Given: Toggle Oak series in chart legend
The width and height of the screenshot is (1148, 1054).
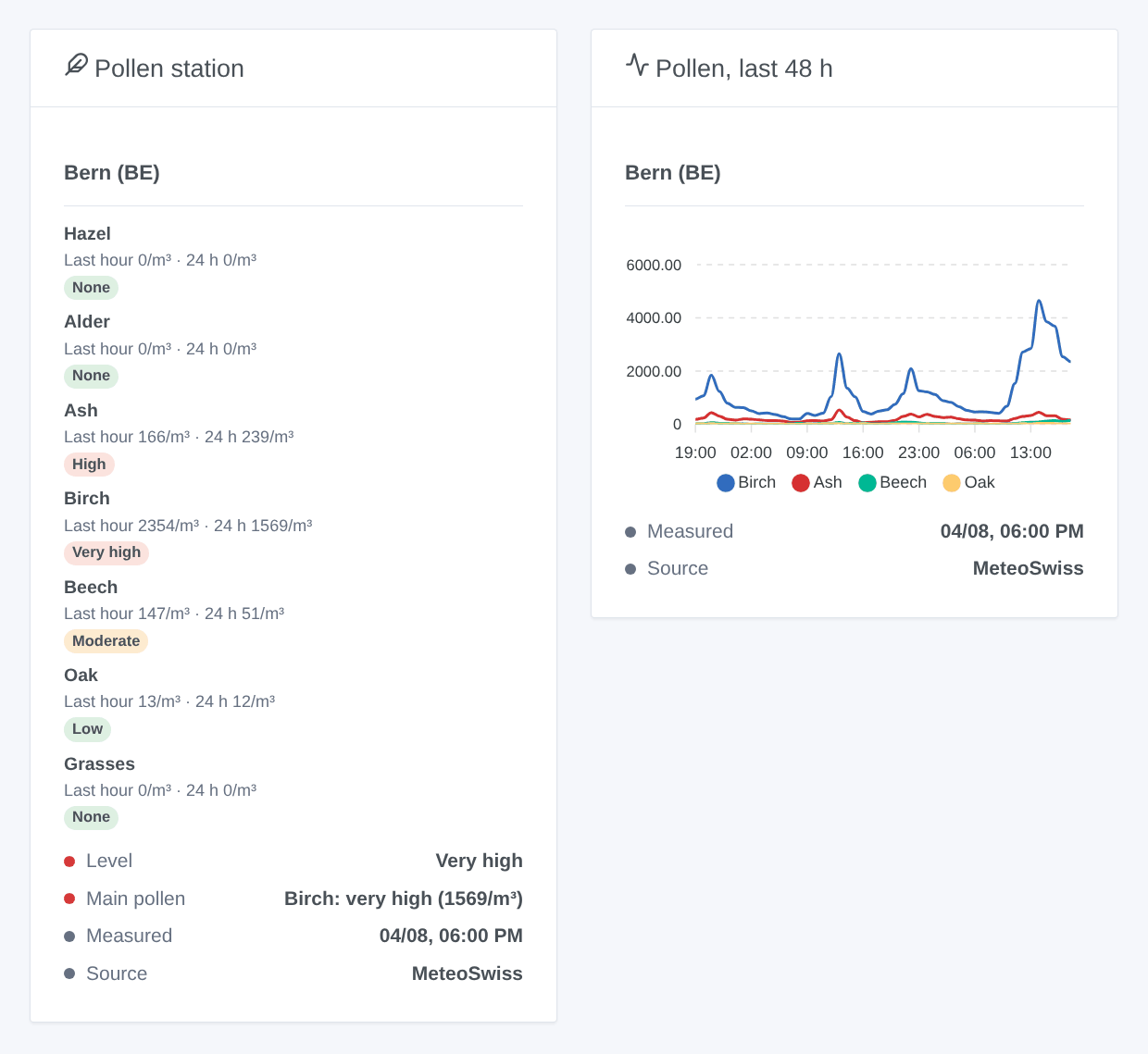Looking at the screenshot, I should (x=968, y=482).
